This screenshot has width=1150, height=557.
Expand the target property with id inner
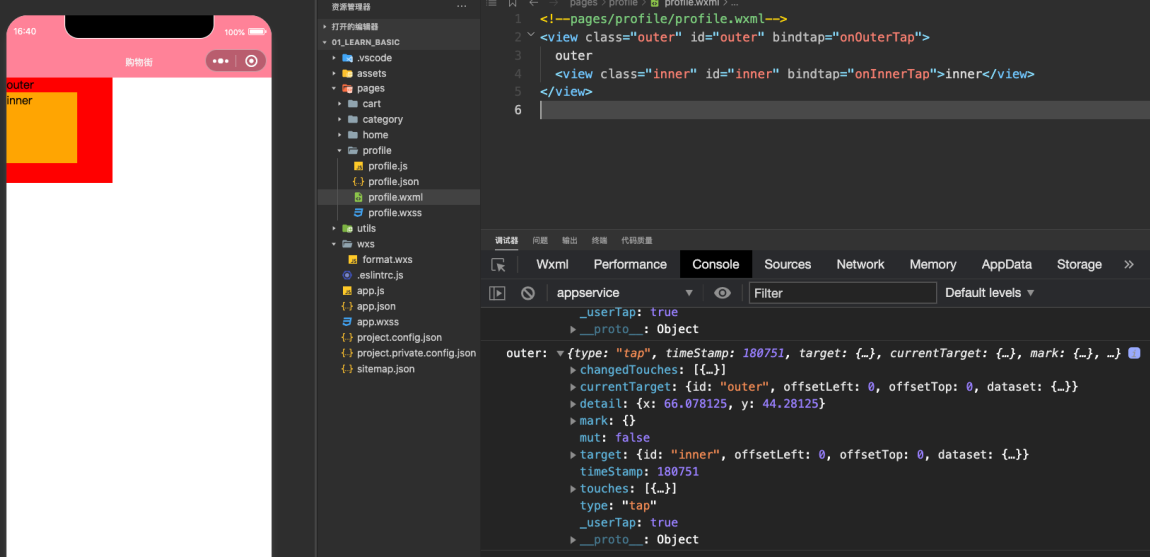(574, 455)
